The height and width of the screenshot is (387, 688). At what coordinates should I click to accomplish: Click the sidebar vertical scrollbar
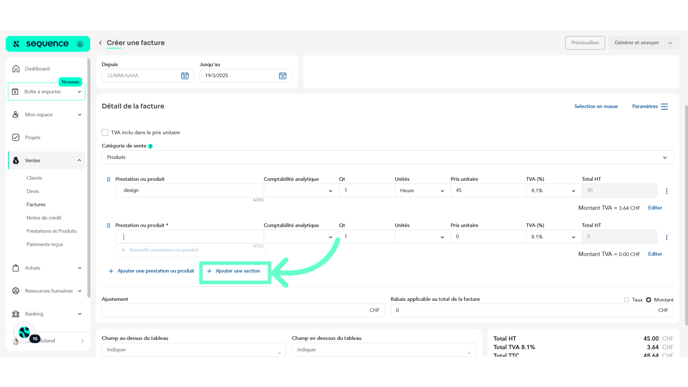pos(89,178)
